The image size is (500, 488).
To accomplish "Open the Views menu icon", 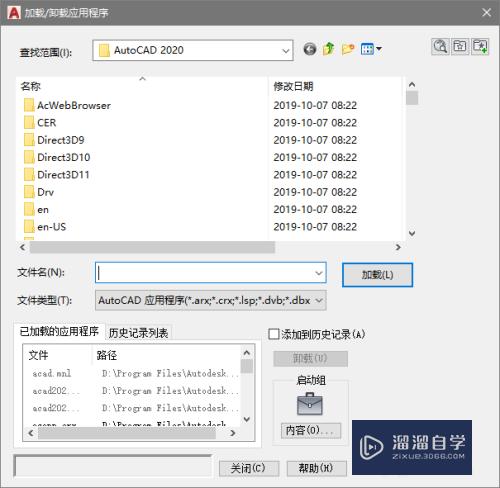I will [371, 49].
